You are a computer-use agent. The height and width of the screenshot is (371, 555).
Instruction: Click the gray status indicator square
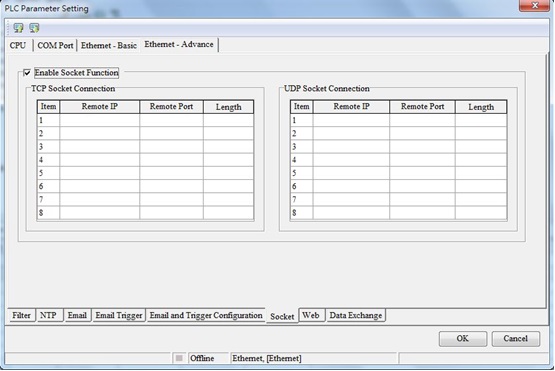point(179,358)
